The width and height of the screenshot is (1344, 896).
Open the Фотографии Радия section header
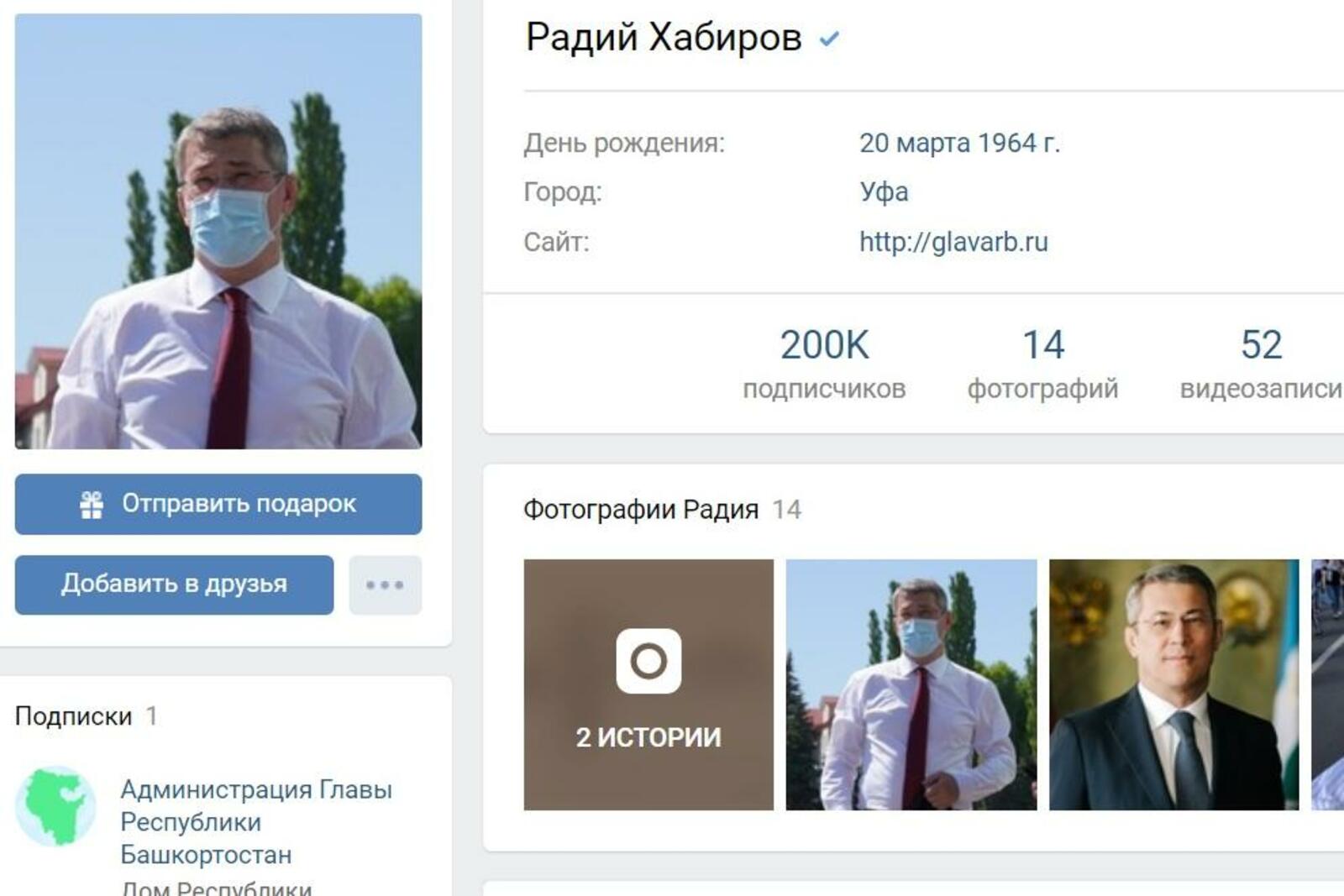tap(641, 509)
